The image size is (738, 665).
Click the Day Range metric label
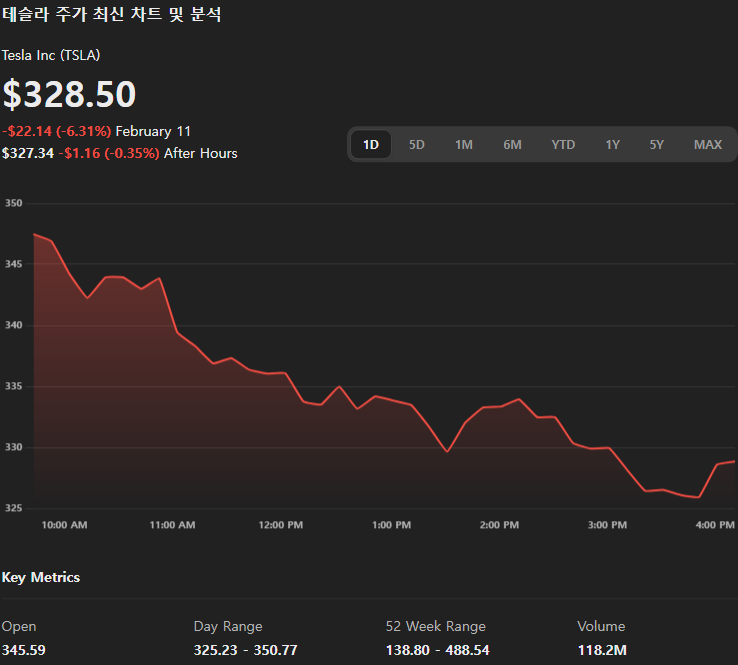pos(228,626)
